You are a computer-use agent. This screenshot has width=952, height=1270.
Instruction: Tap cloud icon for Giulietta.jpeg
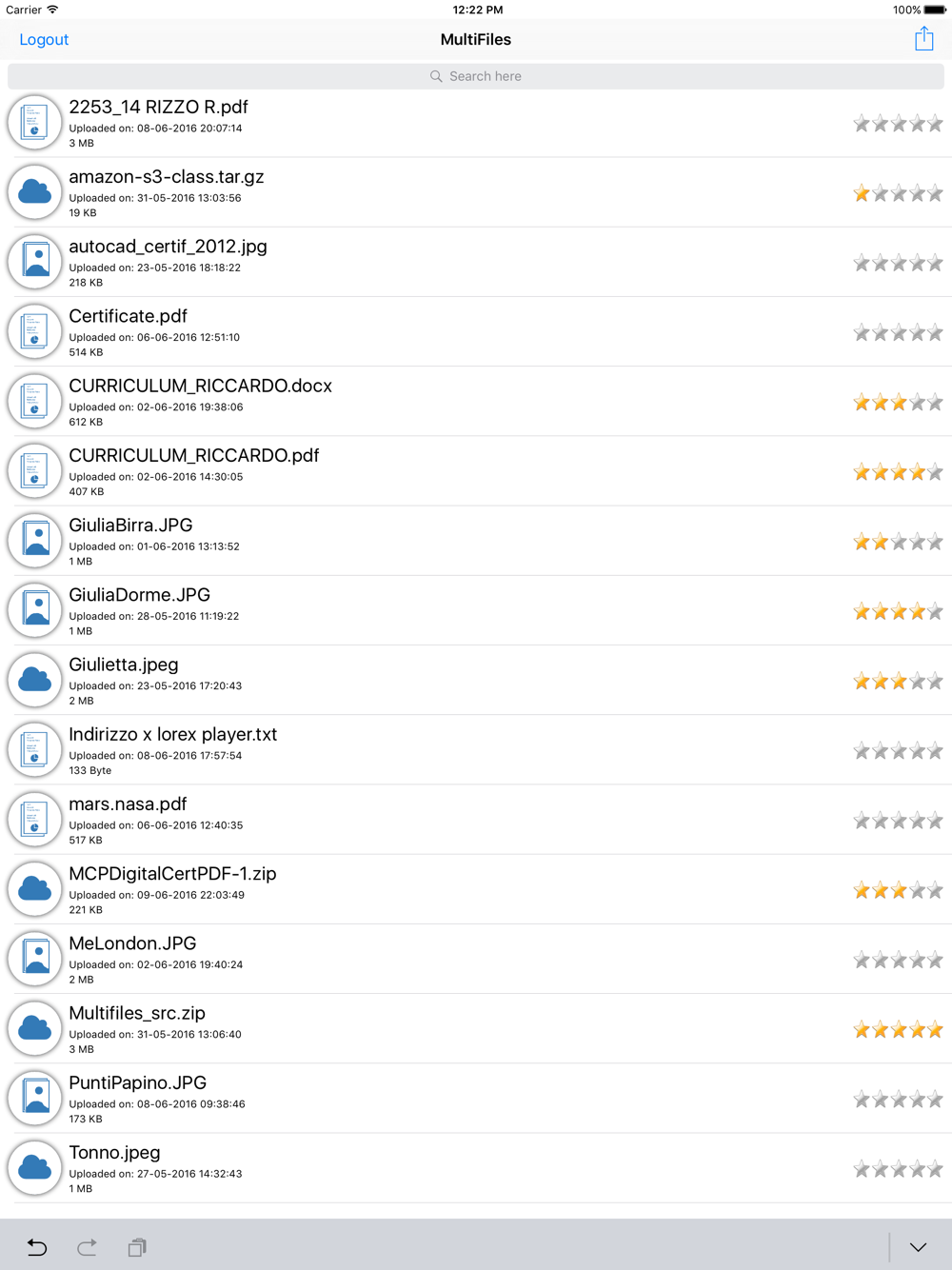(35, 680)
